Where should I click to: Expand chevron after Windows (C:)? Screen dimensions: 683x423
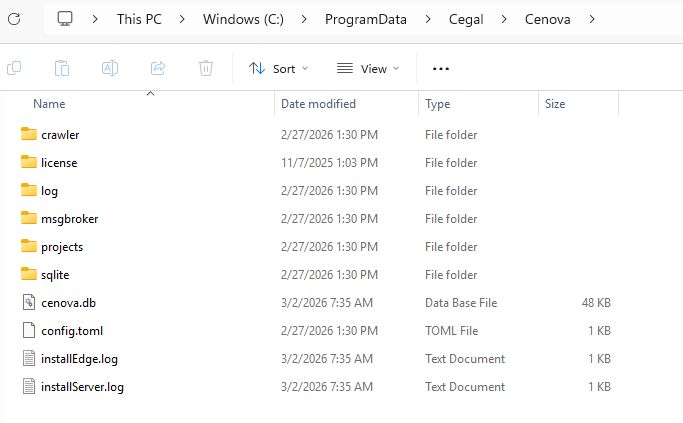tap(304, 20)
